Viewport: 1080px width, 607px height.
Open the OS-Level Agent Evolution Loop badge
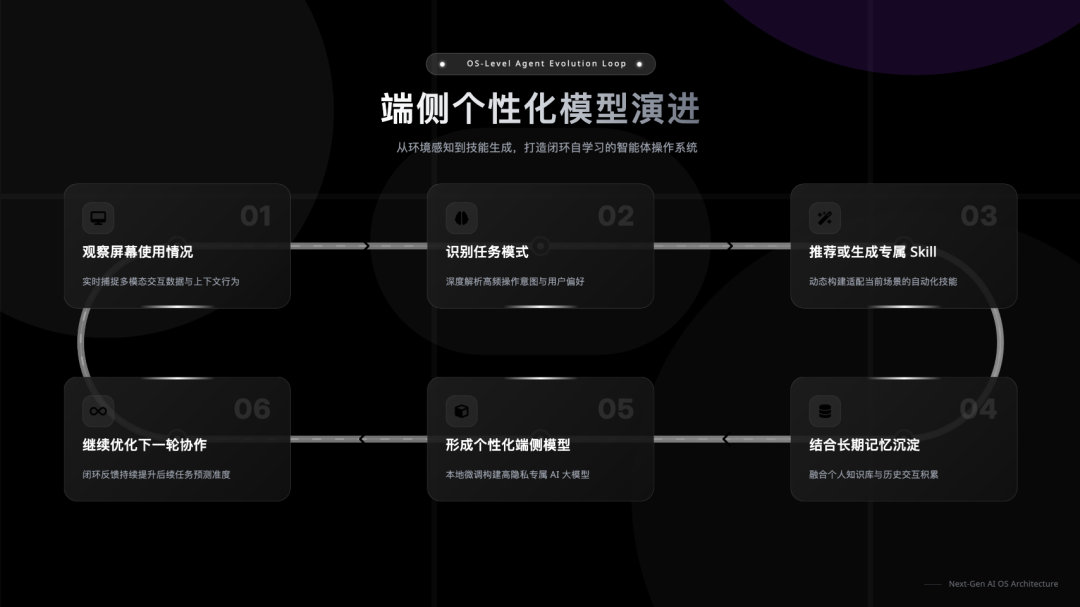point(541,63)
